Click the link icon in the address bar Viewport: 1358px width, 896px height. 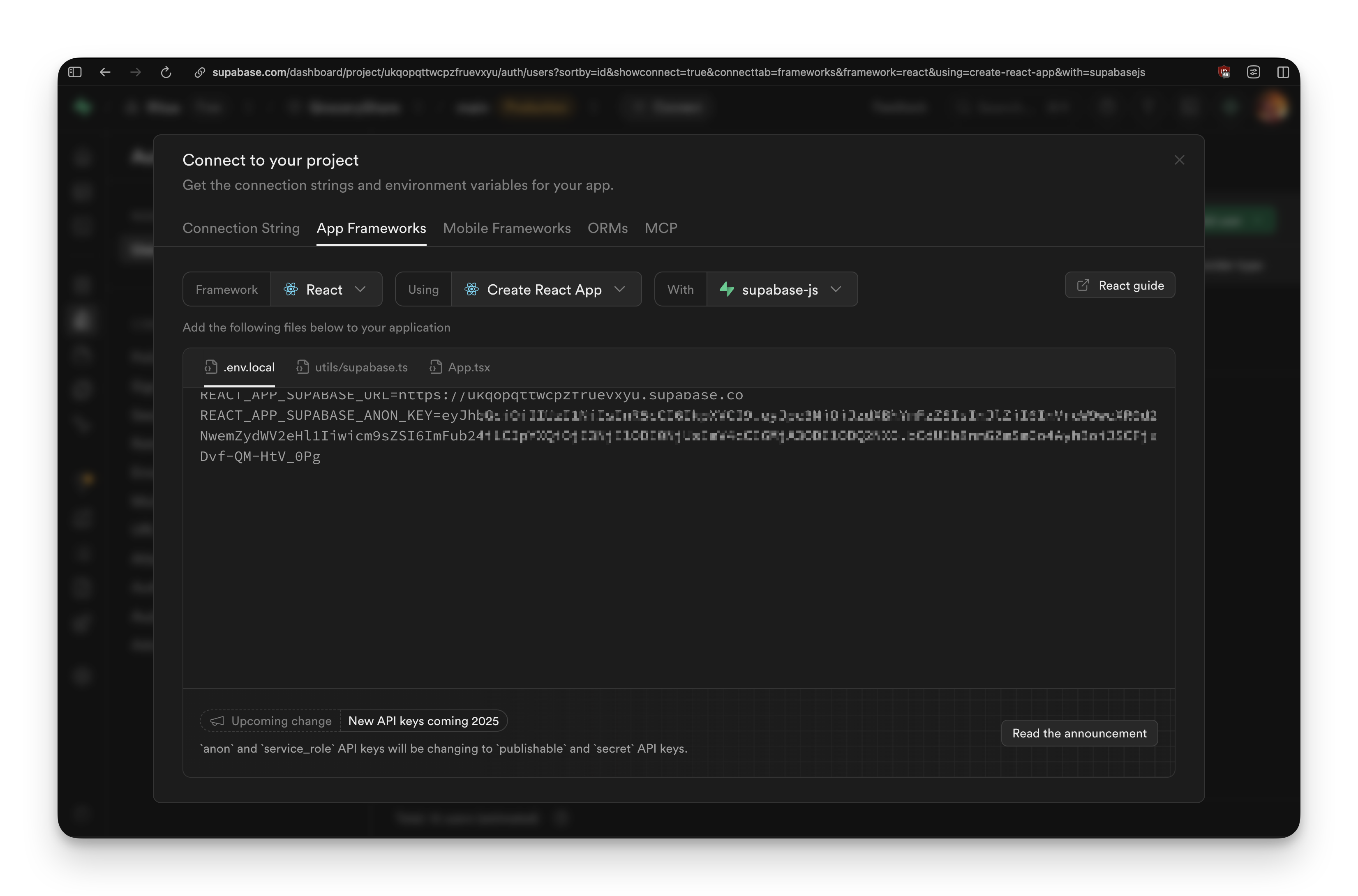(x=199, y=72)
